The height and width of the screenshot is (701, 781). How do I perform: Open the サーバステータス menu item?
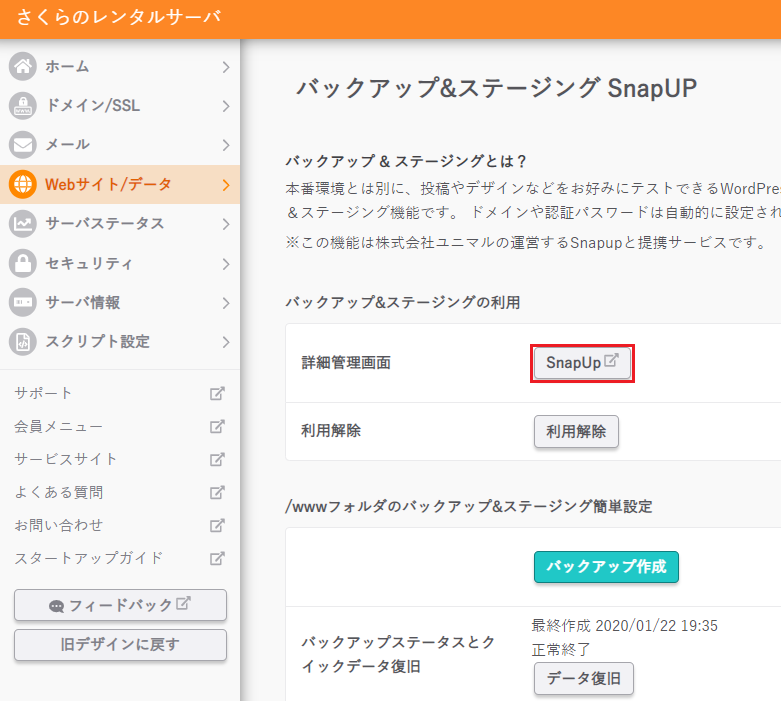105,224
